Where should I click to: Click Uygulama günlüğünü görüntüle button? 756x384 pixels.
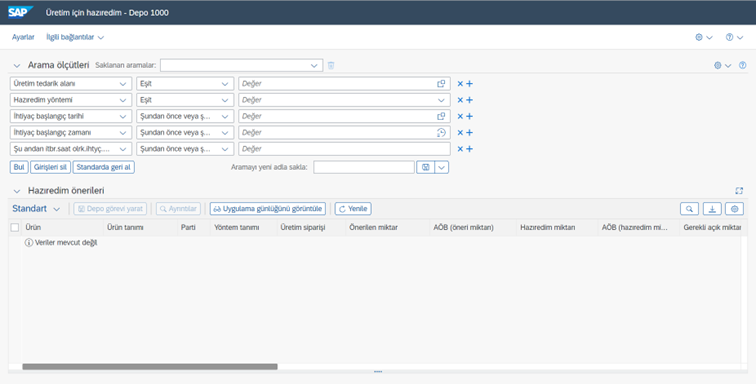coord(268,209)
